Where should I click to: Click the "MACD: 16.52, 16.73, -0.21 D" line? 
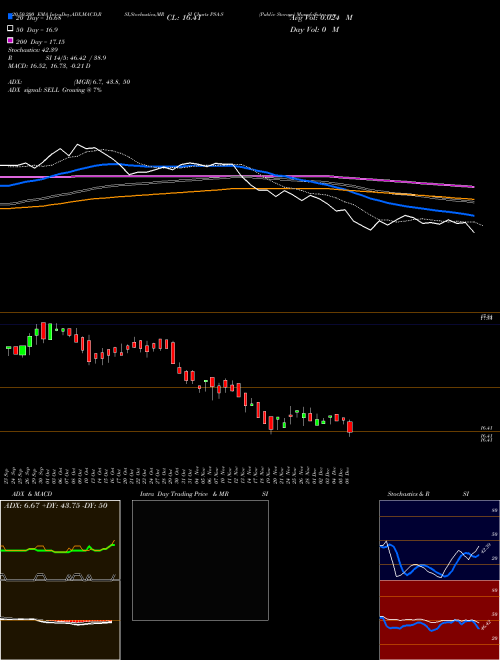tap(49, 66)
